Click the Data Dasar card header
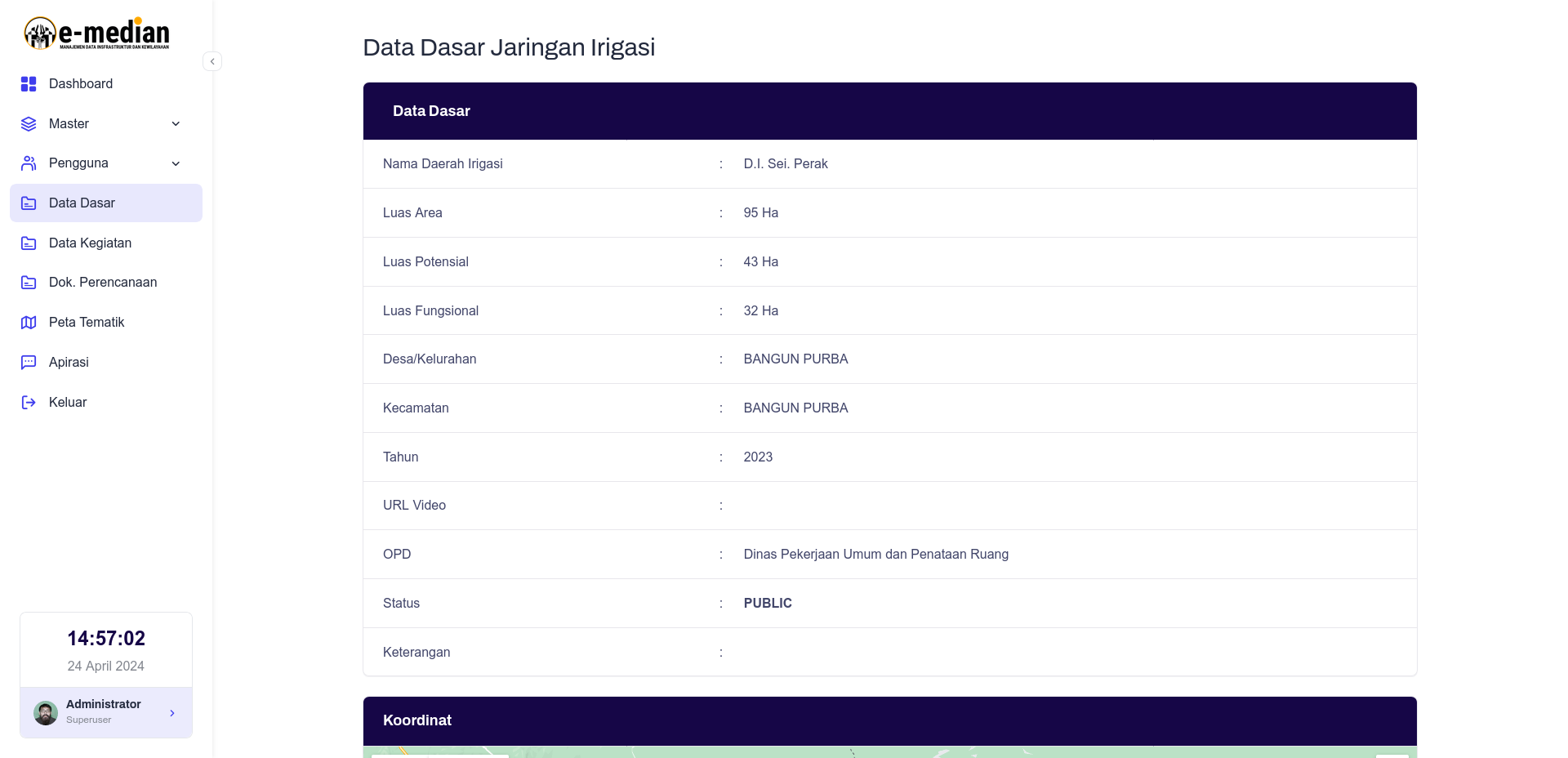The height and width of the screenshot is (758, 1568). click(890, 111)
